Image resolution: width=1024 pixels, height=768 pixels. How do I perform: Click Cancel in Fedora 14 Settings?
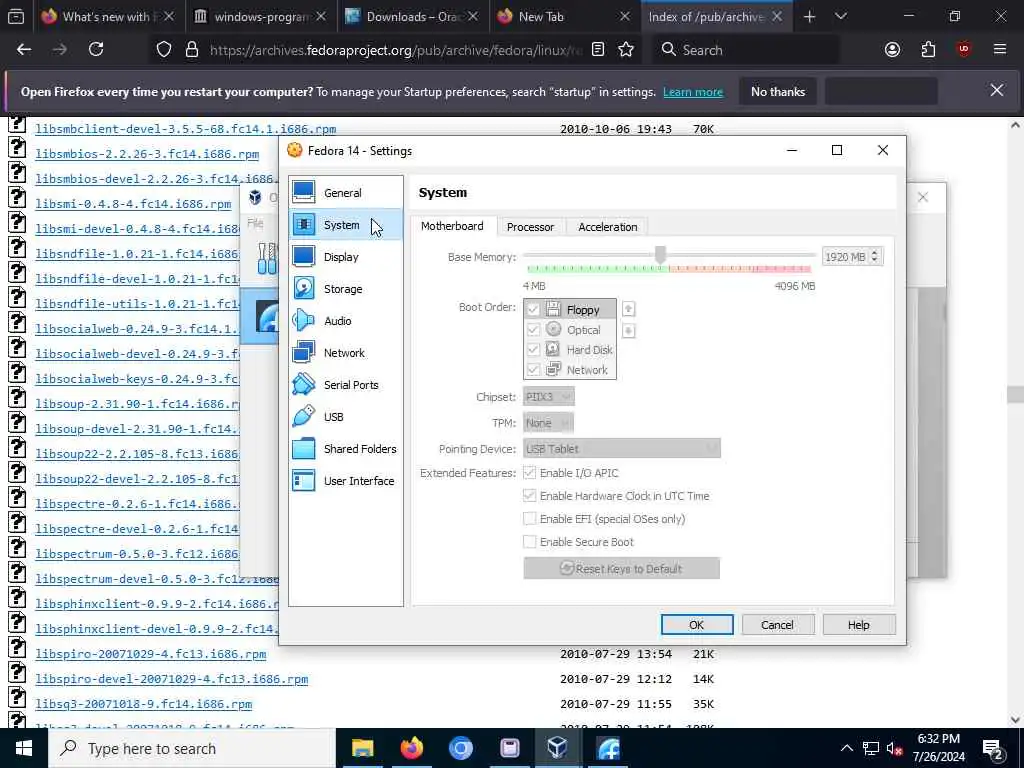(777, 625)
